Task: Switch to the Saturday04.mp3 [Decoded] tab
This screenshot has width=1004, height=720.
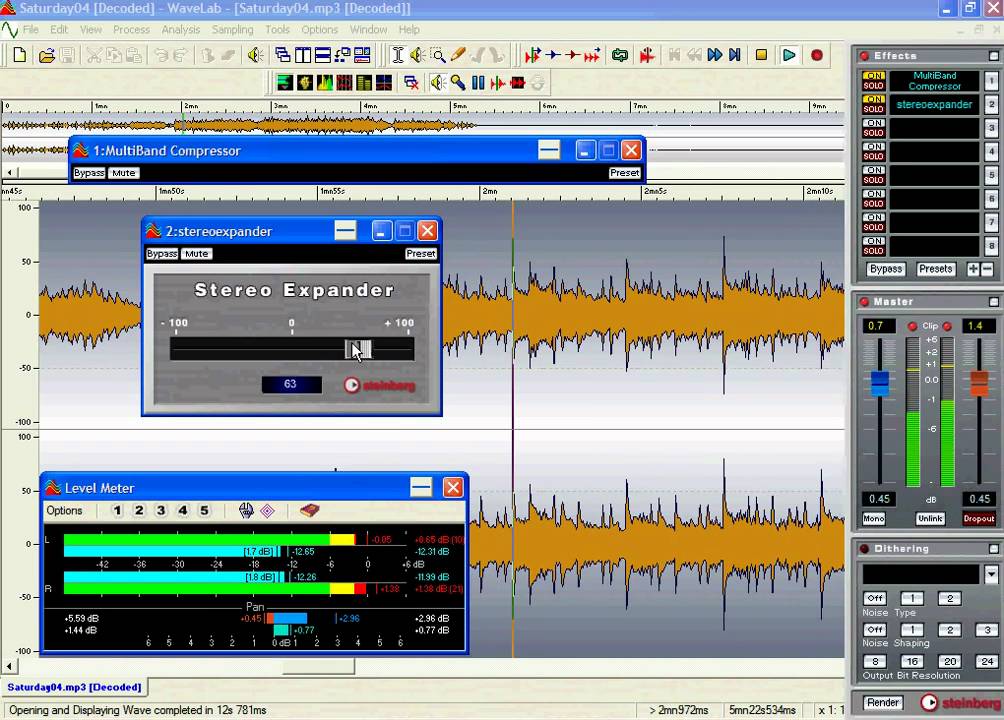Action: click(x=75, y=687)
